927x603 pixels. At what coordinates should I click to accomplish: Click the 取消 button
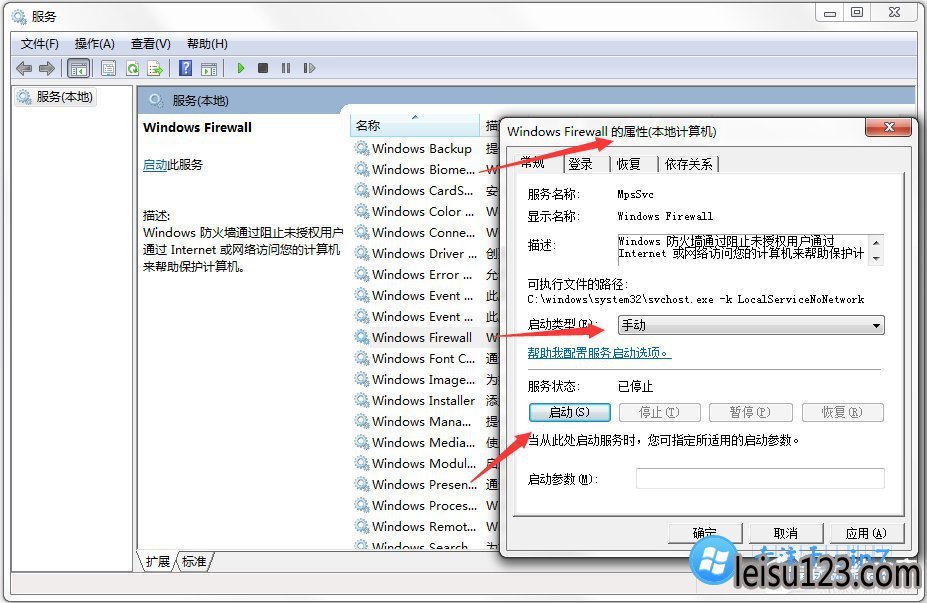click(786, 533)
